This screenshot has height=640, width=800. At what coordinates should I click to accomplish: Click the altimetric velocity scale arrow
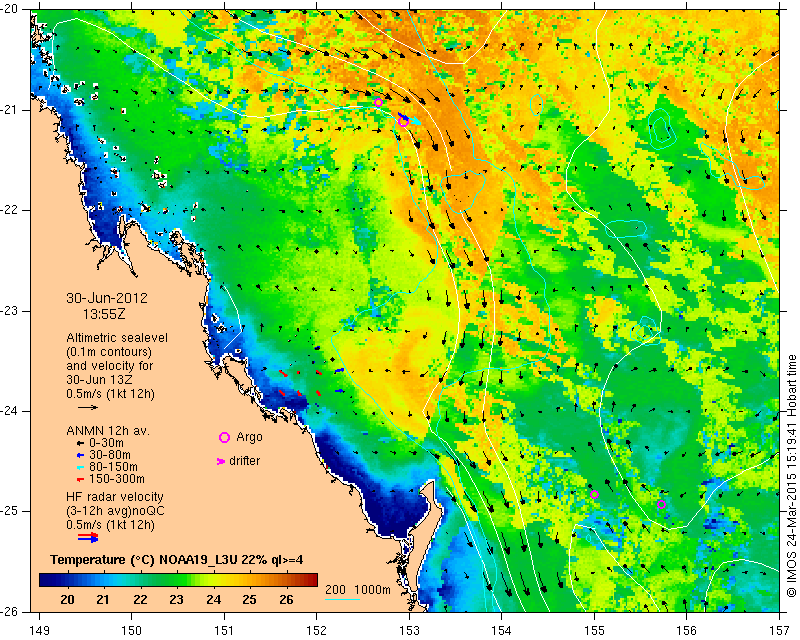click(88, 407)
